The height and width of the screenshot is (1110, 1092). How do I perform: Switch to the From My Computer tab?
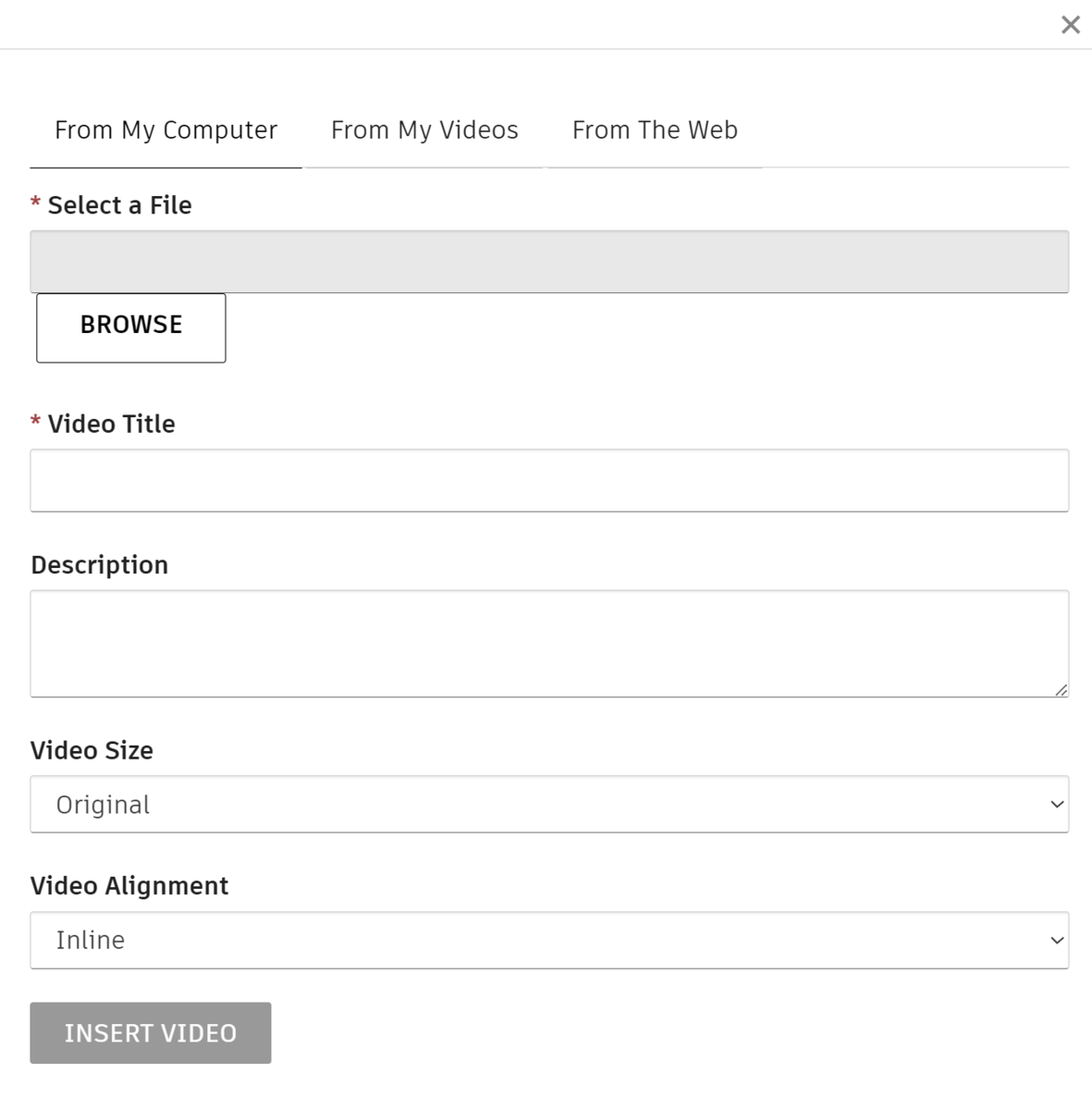(166, 130)
